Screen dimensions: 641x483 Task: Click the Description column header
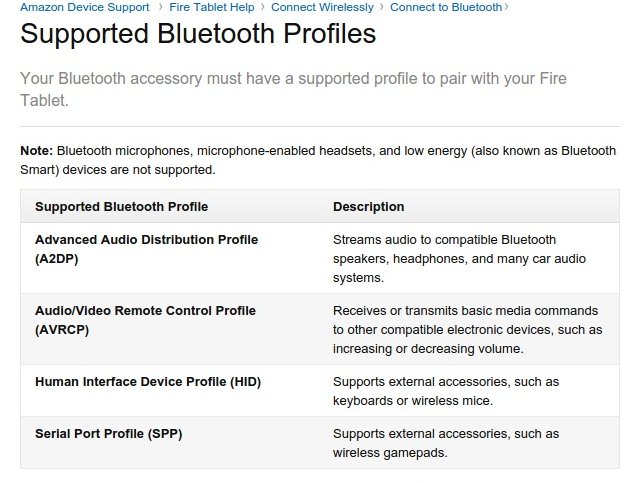click(368, 207)
